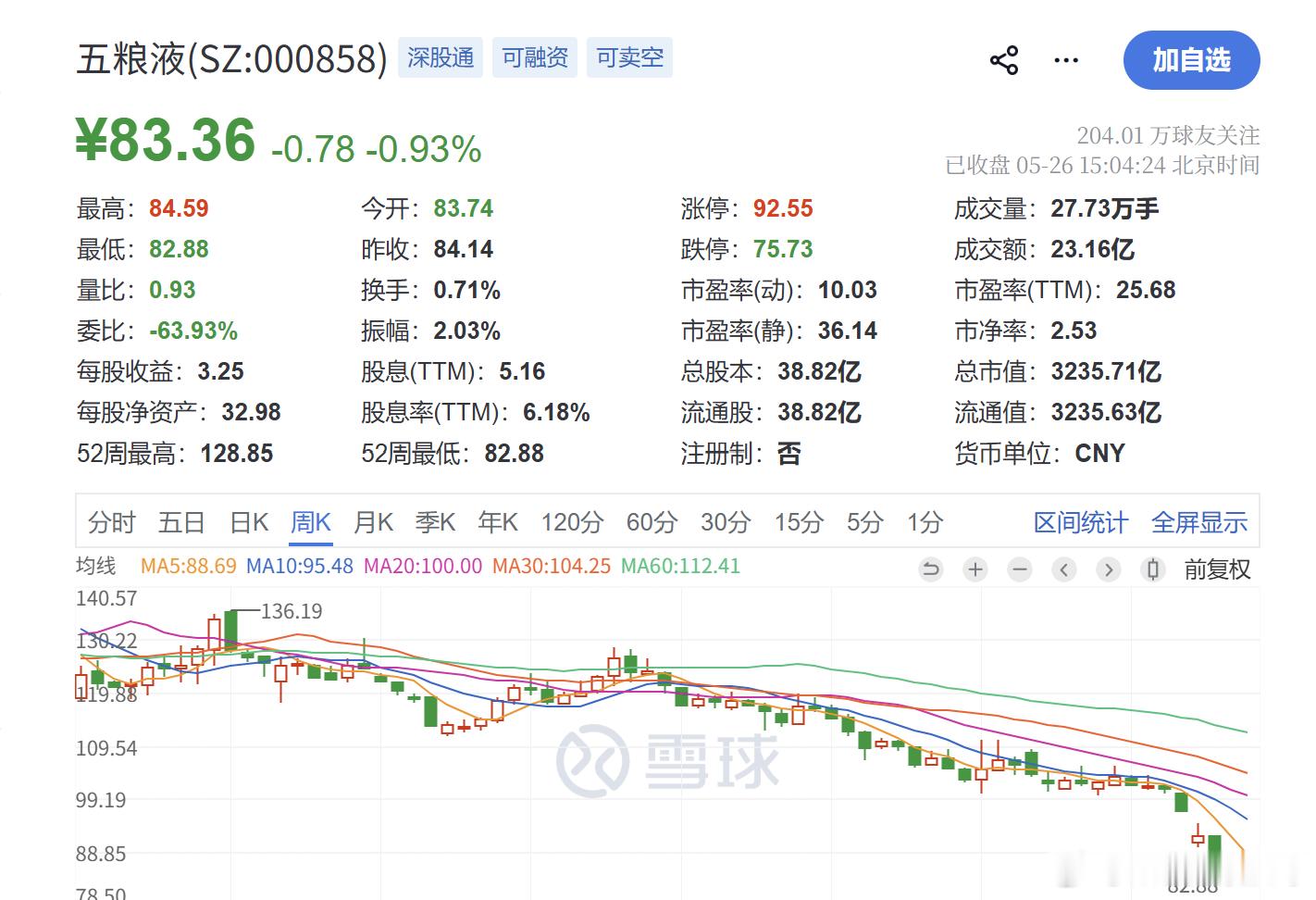Click the chart reset undo icon

pos(931,569)
